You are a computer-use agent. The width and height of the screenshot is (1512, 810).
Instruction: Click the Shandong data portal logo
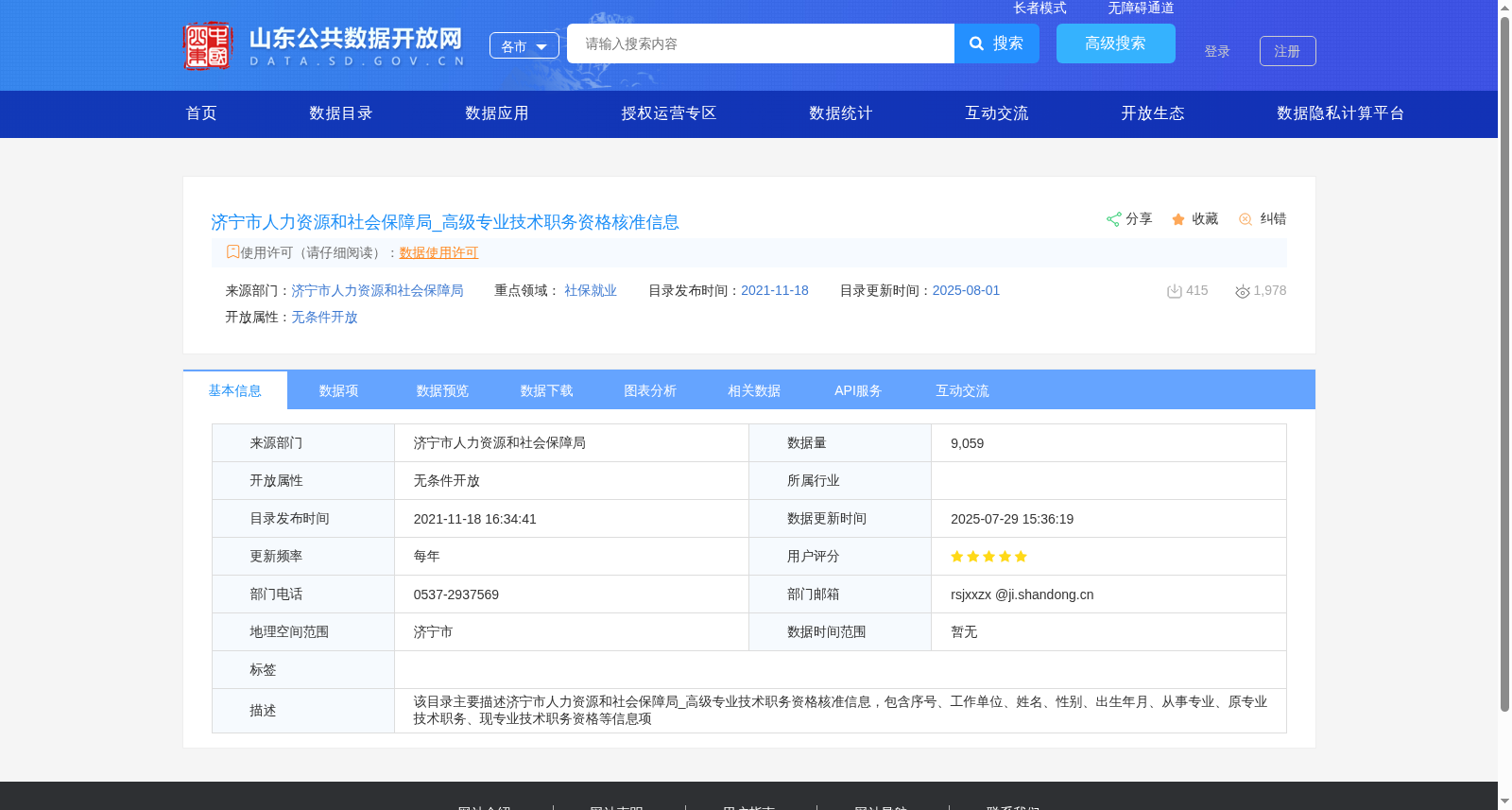[324, 45]
